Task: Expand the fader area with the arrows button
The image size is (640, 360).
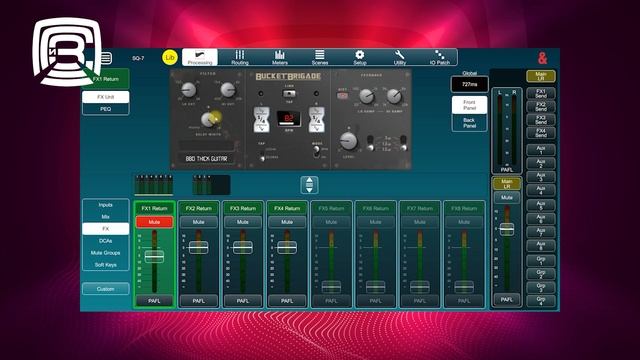Action: point(309,185)
